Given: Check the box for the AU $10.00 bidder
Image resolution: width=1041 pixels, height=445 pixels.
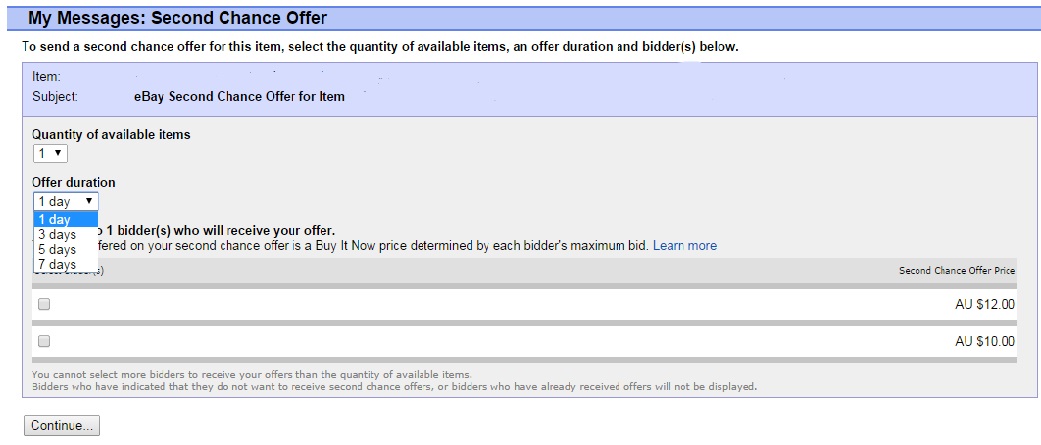Looking at the screenshot, I should (44, 341).
